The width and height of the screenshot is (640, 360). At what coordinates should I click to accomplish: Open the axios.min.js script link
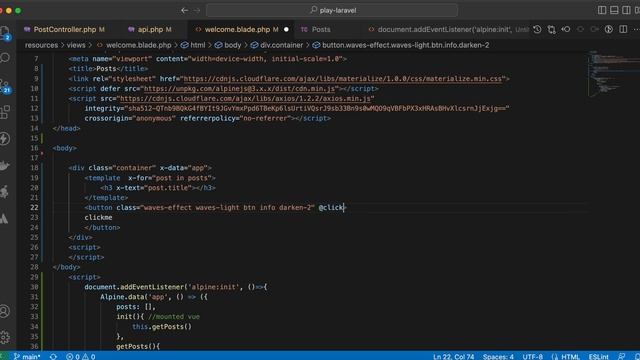(245, 98)
